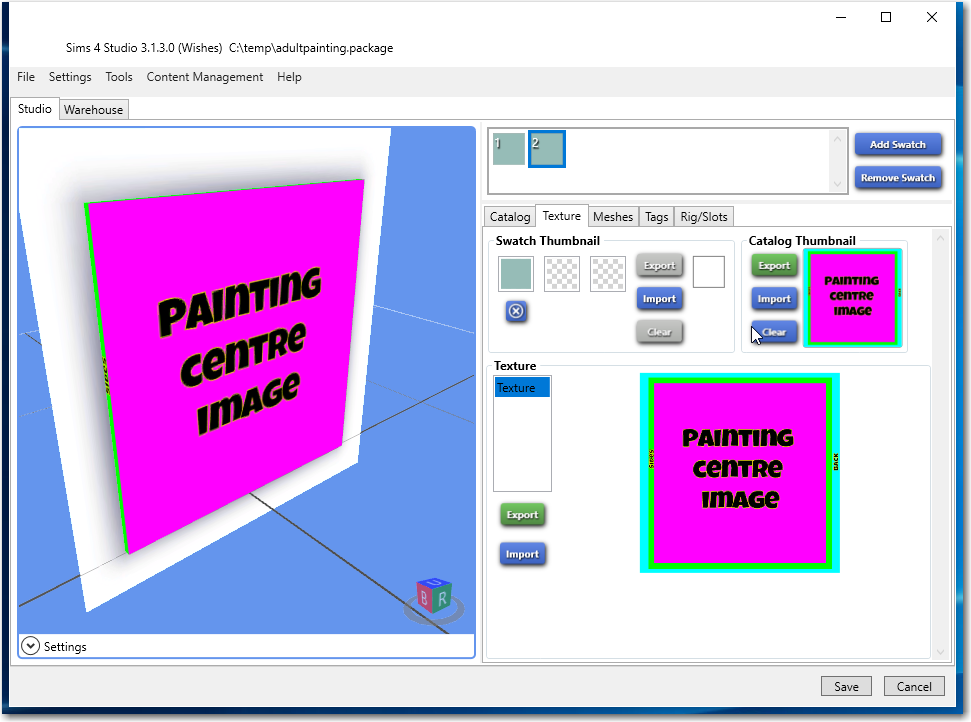The width and height of the screenshot is (971, 722).
Task: Click the first teal swatch thumbnail color box
Action: pyautogui.click(x=516, y=273)
